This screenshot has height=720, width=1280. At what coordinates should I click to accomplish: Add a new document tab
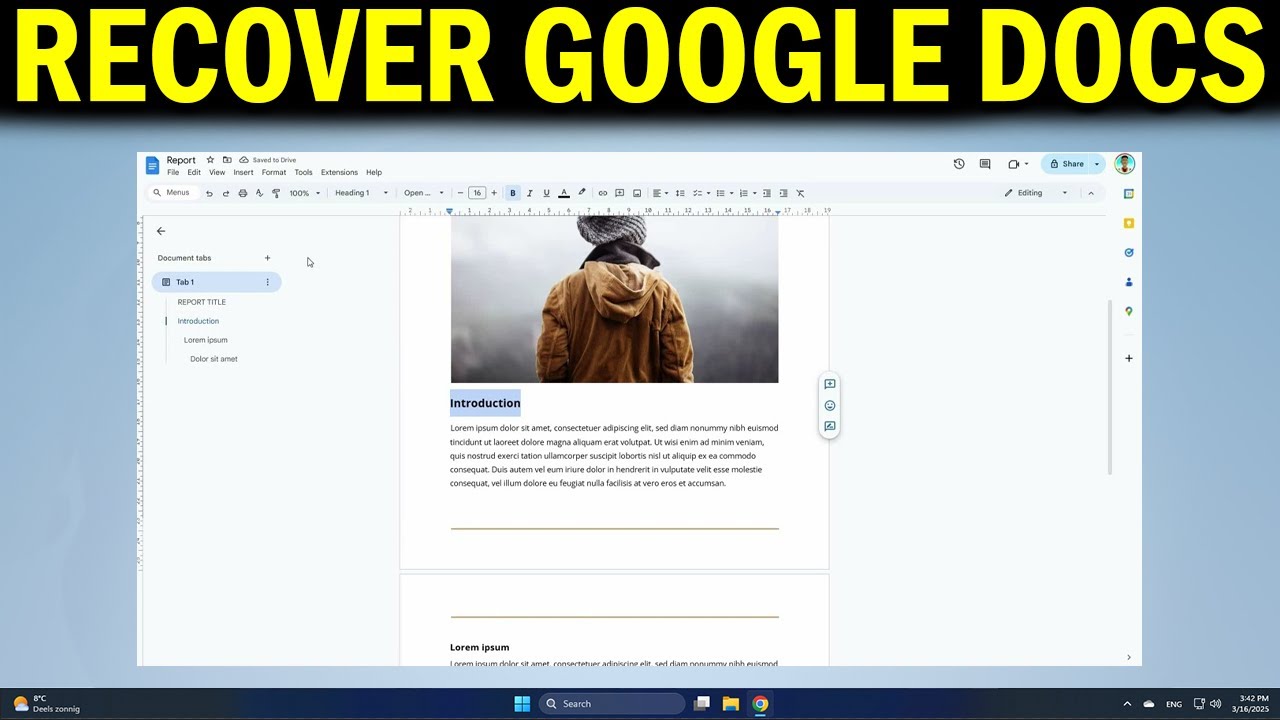click(267, 258)
